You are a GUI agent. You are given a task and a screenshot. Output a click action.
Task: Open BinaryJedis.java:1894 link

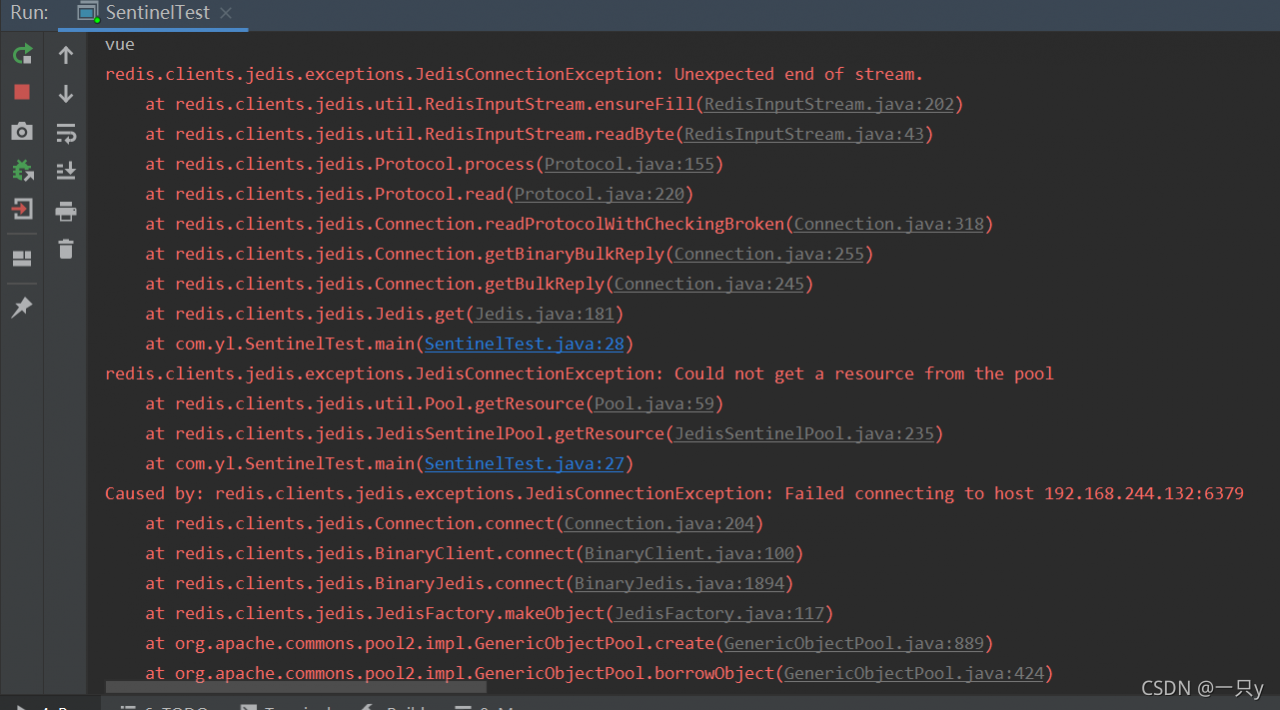click(679, 584)
